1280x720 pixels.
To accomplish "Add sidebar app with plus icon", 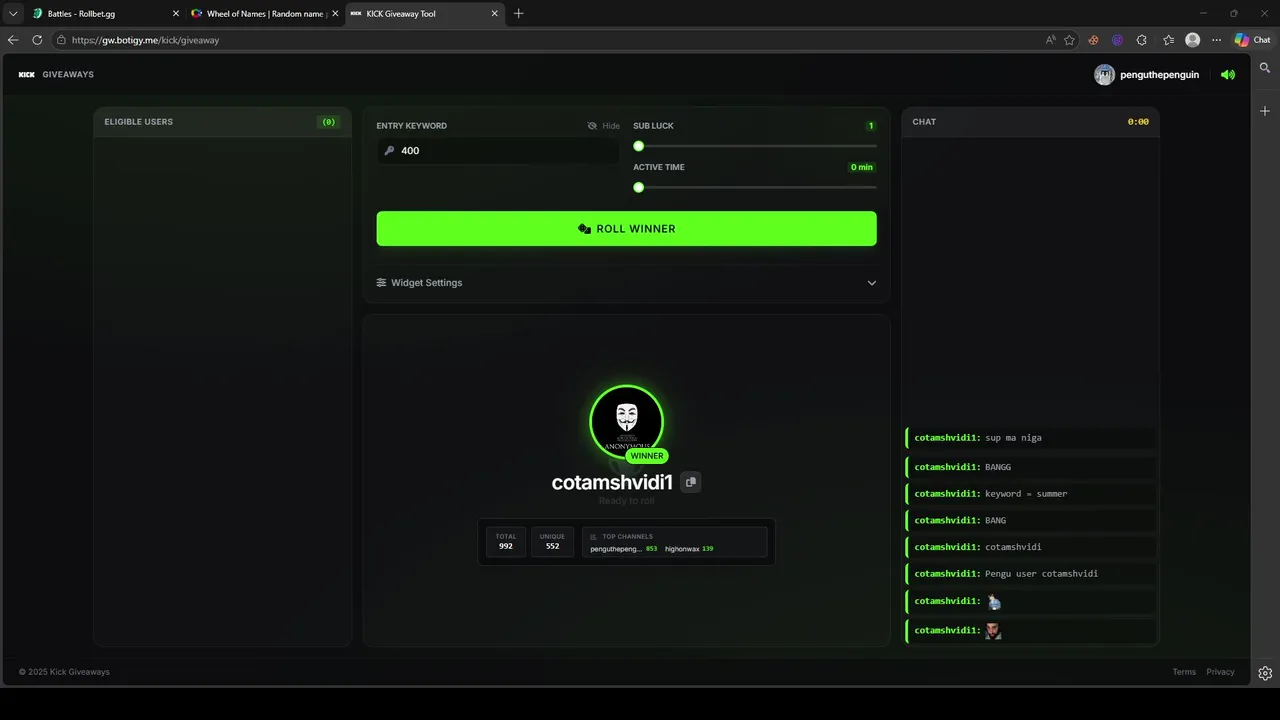I will (x=1265, y=111).
